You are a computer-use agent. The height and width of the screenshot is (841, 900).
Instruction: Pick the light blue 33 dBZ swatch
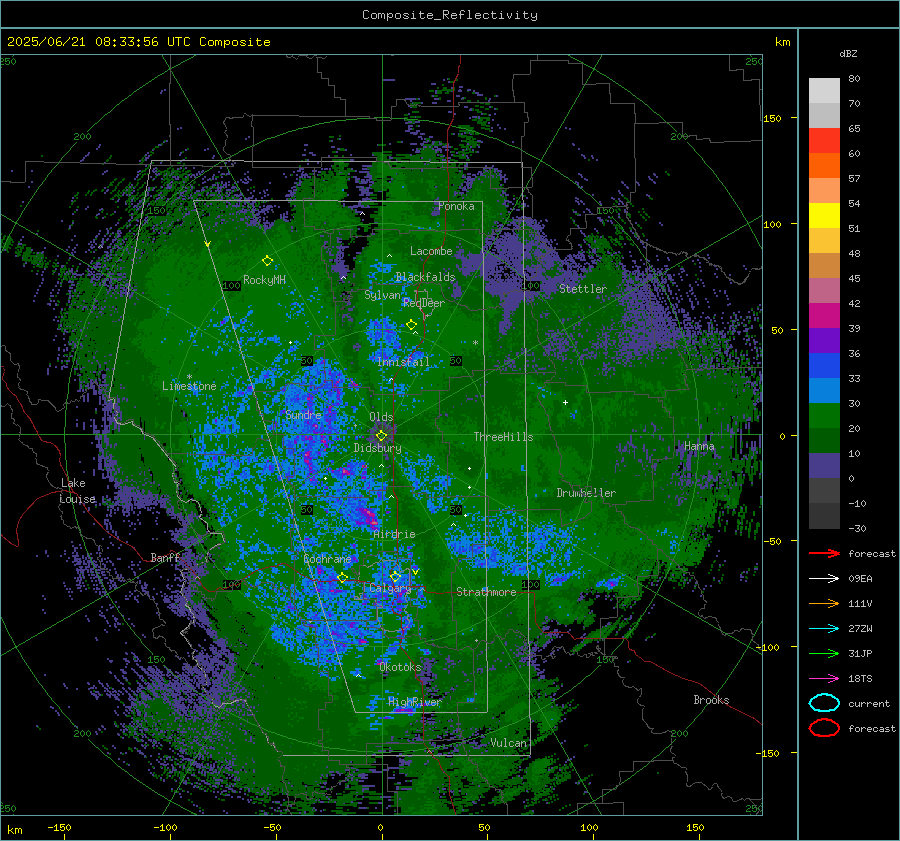(x=824, y=390)
